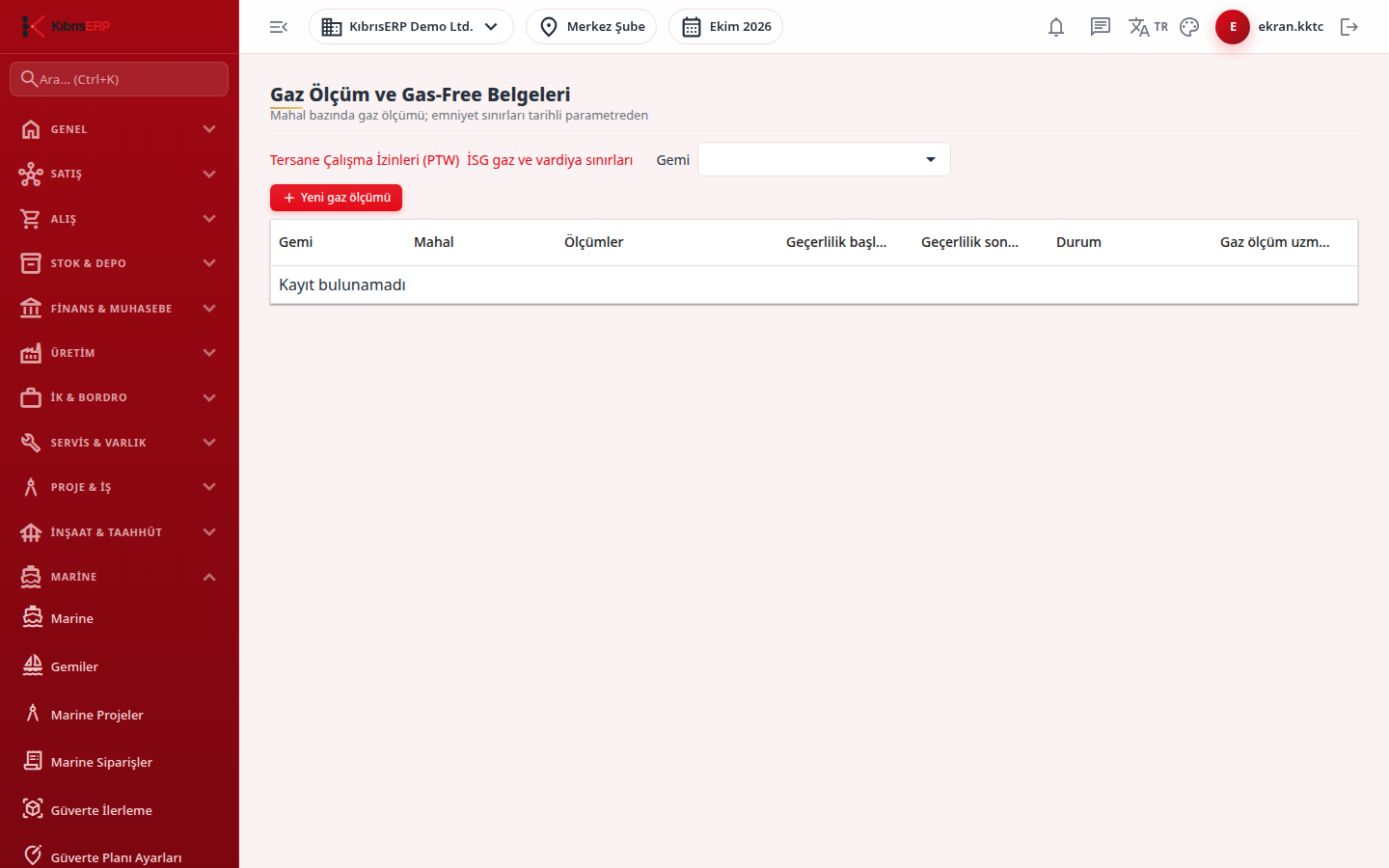The height and width of the screenshot is (868, 1389).
Task: Collapse the MARİNE sidebar section
Action: (120, 577)
